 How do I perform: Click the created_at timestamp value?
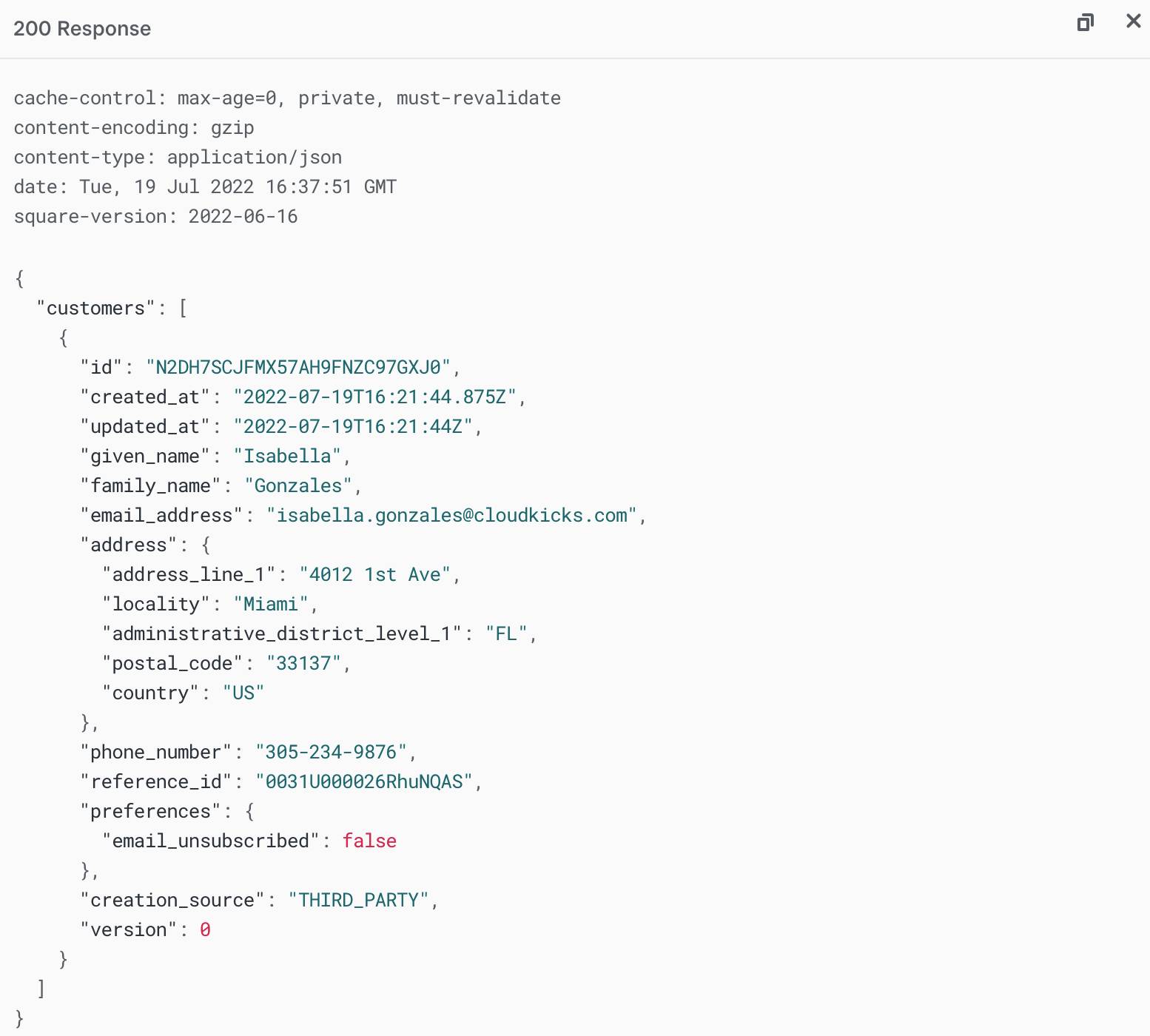pyautogui.click(x=374, y=397)
